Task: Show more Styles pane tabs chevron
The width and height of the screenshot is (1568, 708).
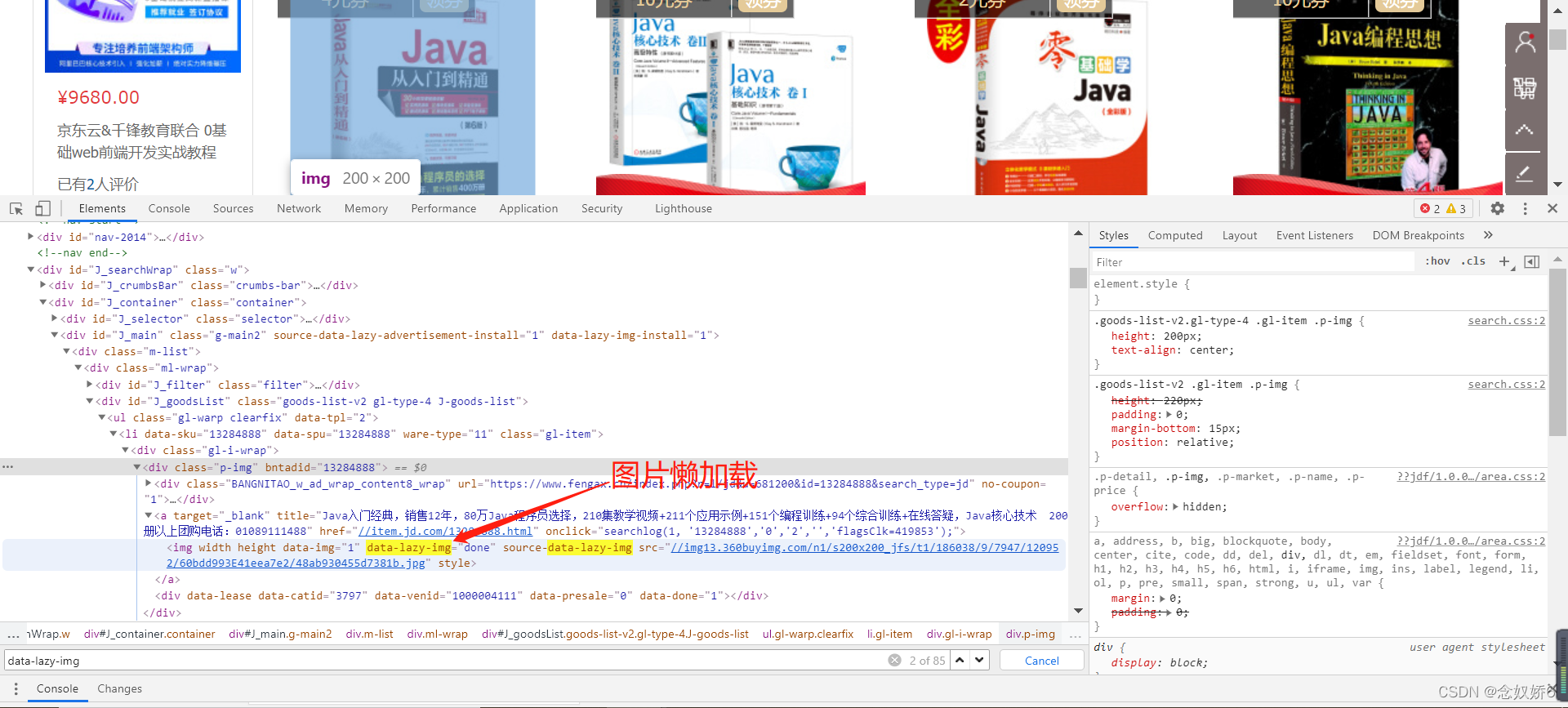Action: click(1488, 235)
